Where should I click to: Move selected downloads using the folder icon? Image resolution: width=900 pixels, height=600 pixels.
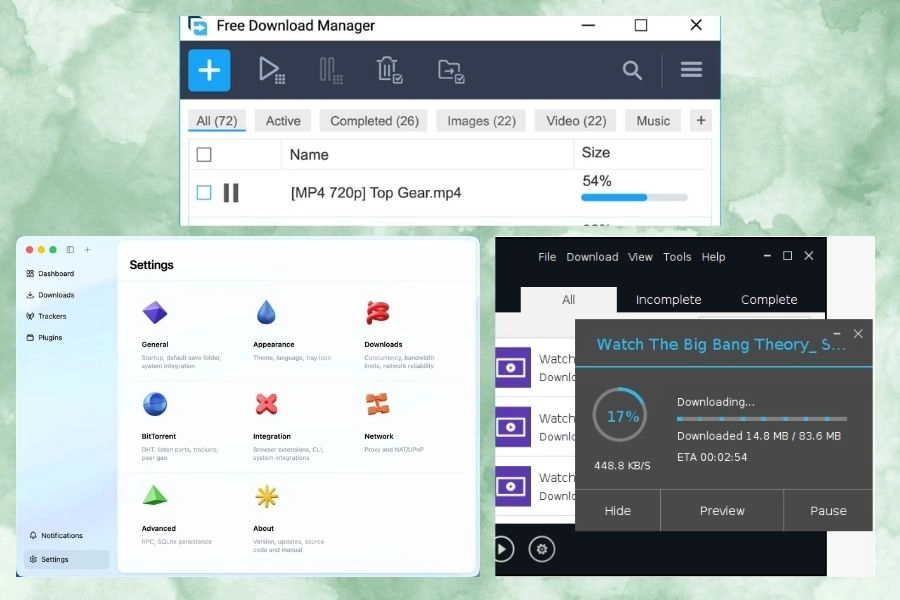tap(451, 71)
